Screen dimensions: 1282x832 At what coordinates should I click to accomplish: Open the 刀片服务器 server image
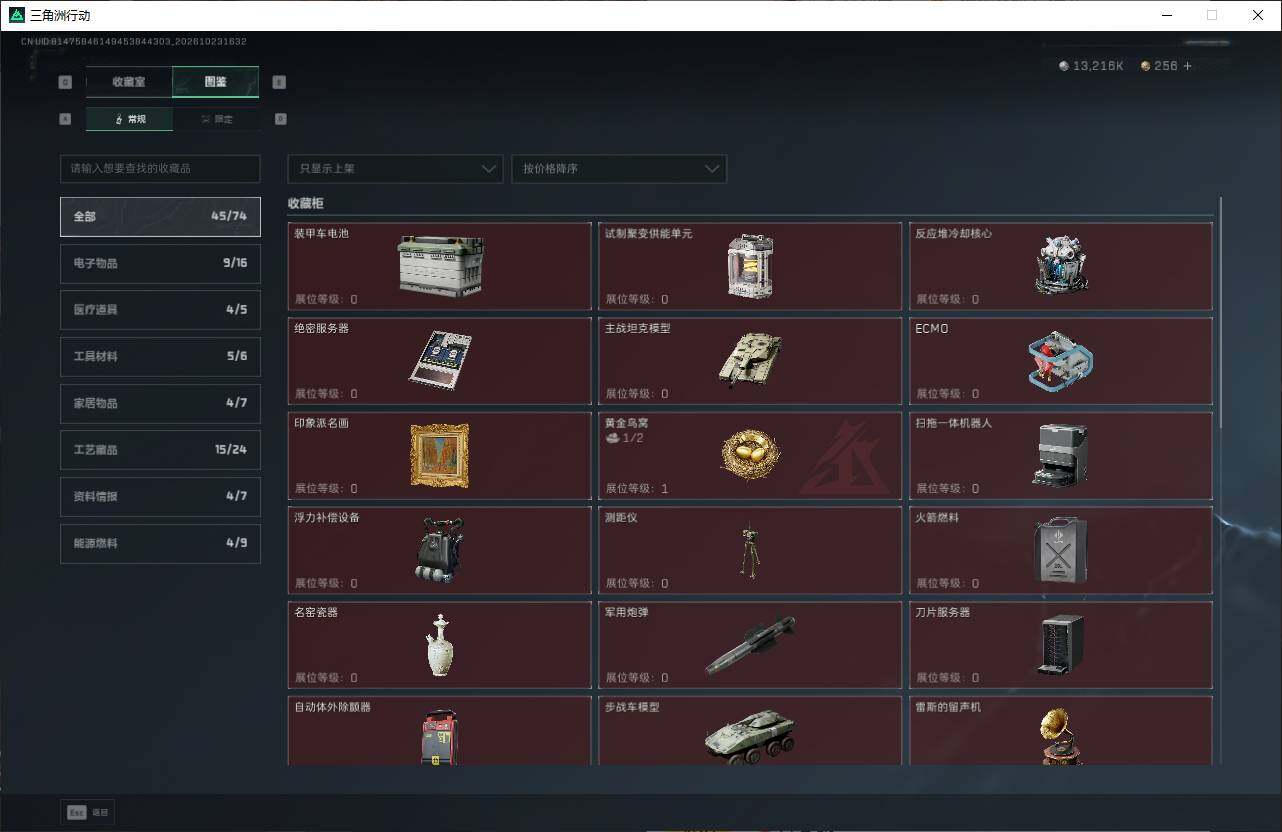pyautogui.click(x=1061, y=645)
